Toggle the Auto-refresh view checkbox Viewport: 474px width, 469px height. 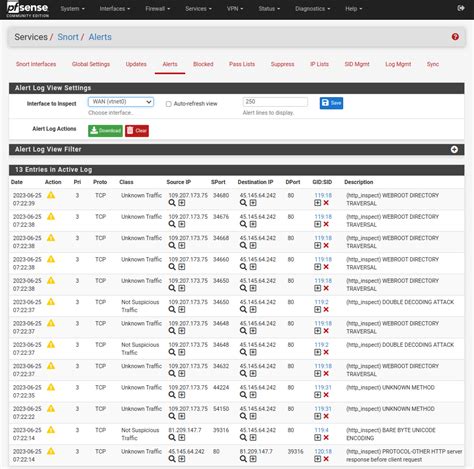(x=168, y=104)
